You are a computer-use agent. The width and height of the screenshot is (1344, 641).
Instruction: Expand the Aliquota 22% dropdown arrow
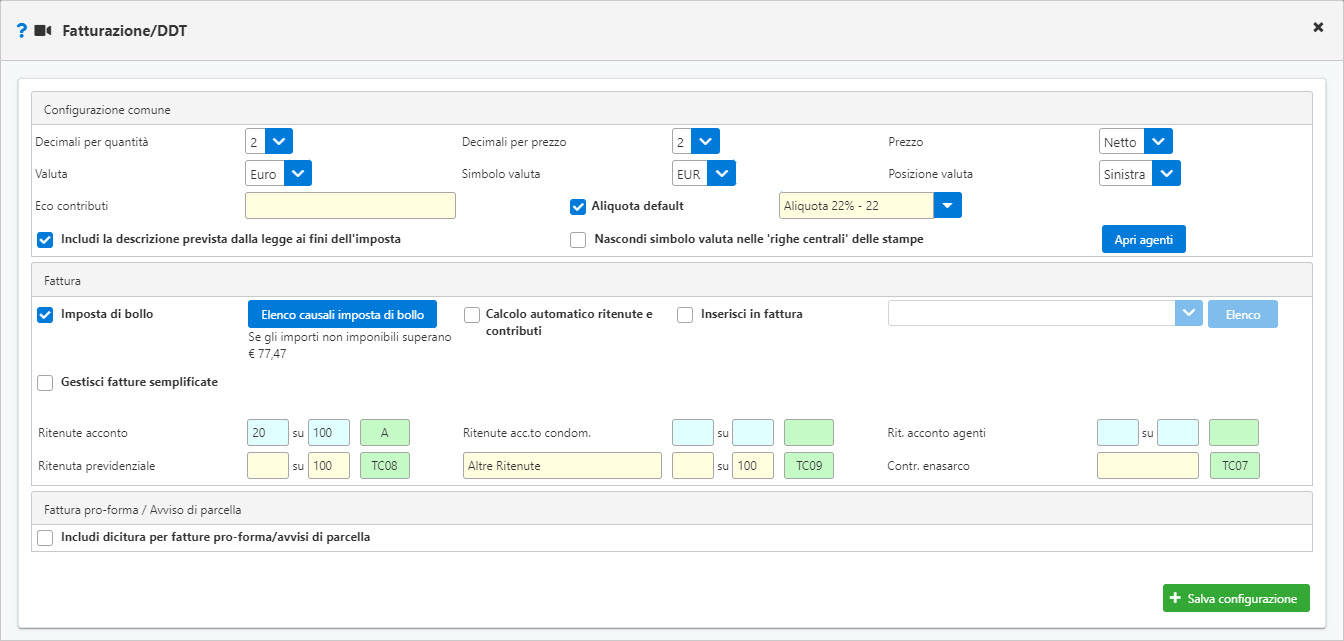tap(948, 205)
